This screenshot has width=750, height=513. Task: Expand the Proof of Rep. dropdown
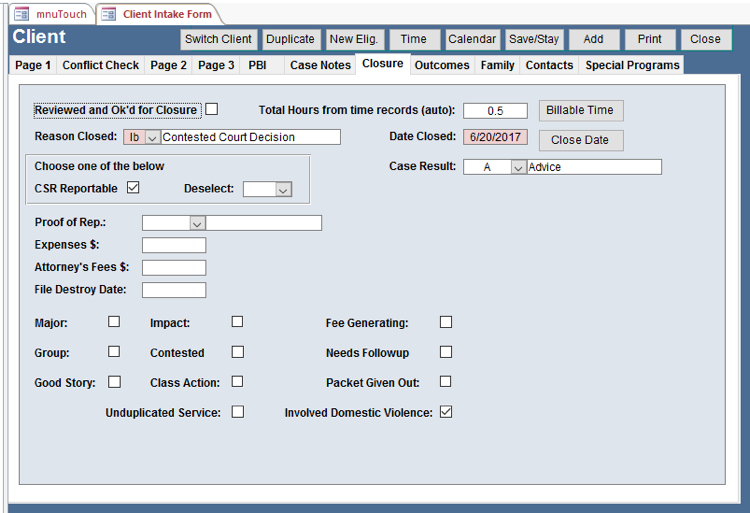click(197, 223)
